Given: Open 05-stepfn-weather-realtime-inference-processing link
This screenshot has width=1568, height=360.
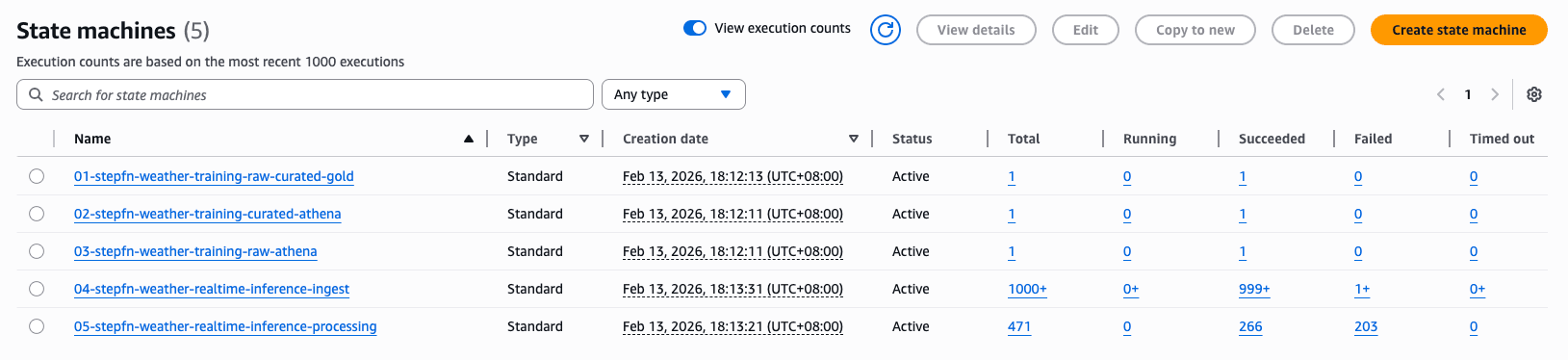Looking at the screenshot, I should [225, 326].
